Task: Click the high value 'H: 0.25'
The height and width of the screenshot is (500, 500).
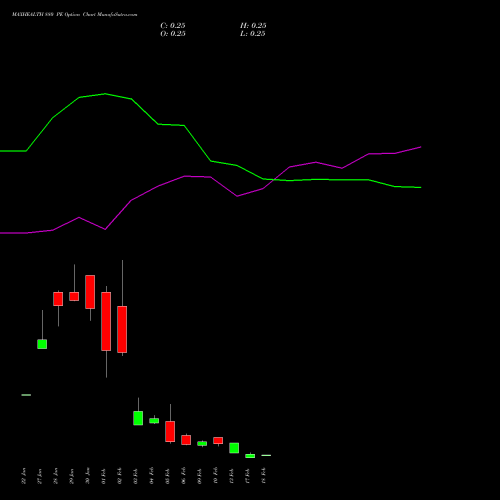Action: click(253, 26)
